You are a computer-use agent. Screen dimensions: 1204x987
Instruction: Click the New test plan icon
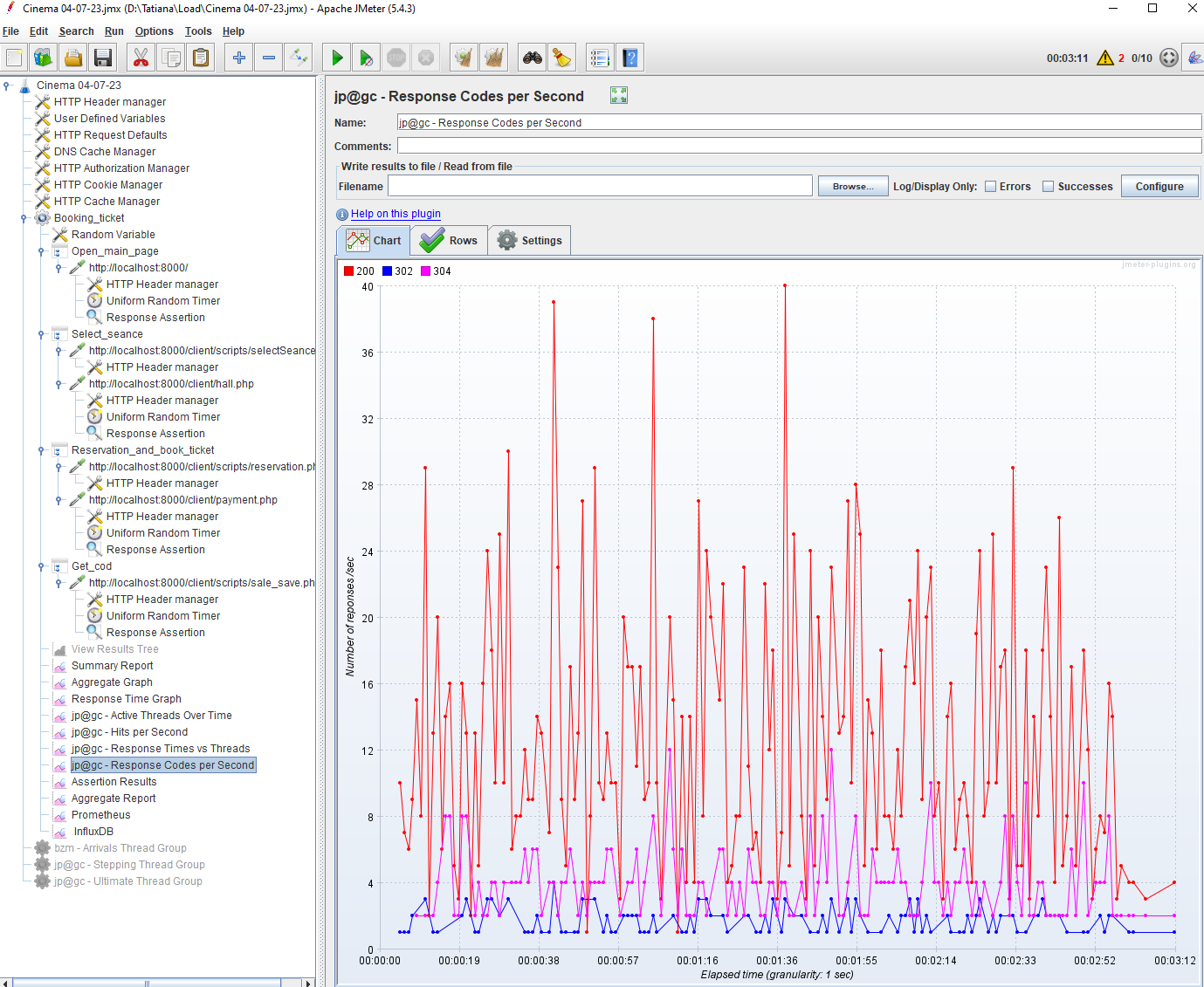pyautogui.click(x=14, y=58)
